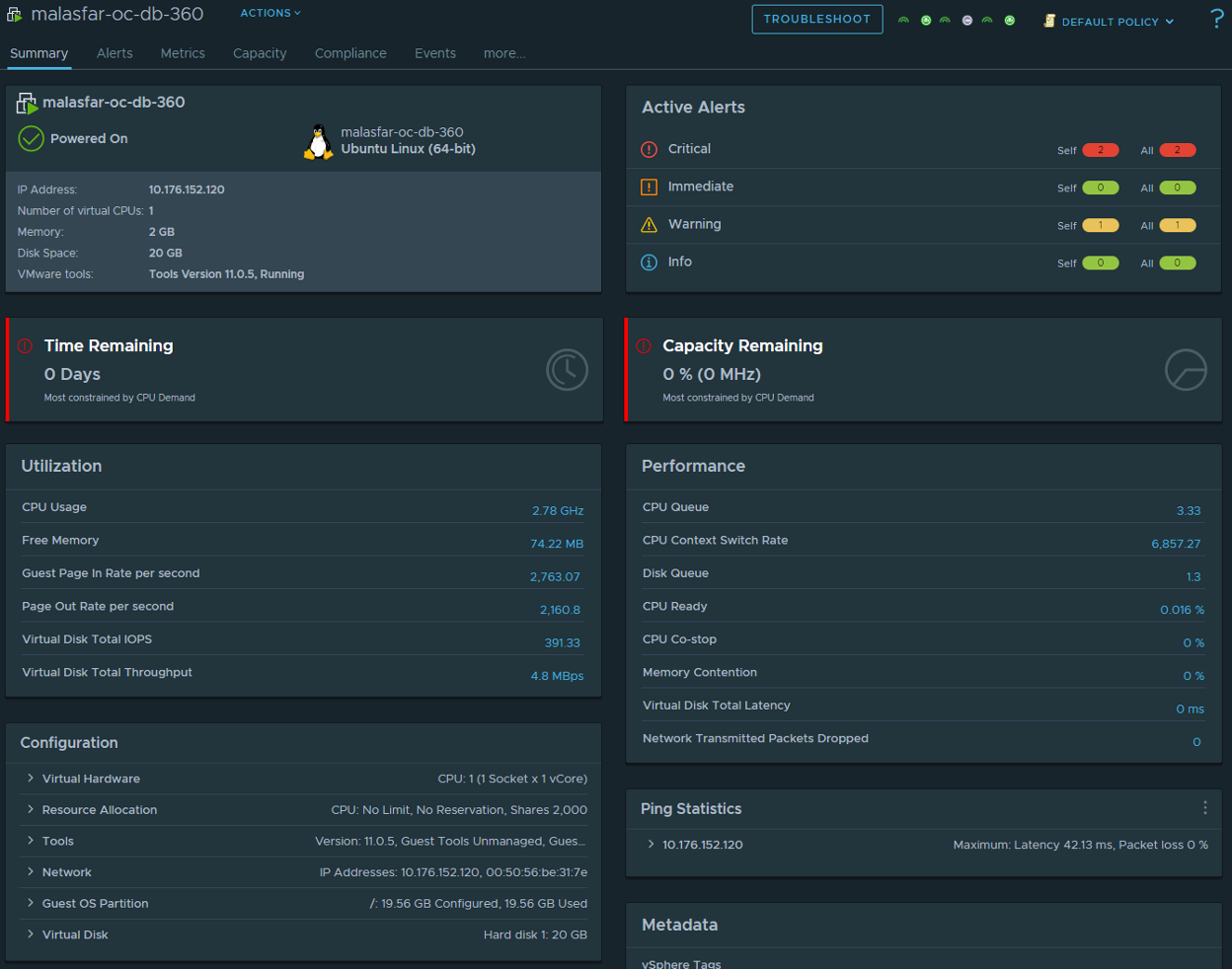Click the gauge icon in Capacity Remaining widget

point(1186,369)
